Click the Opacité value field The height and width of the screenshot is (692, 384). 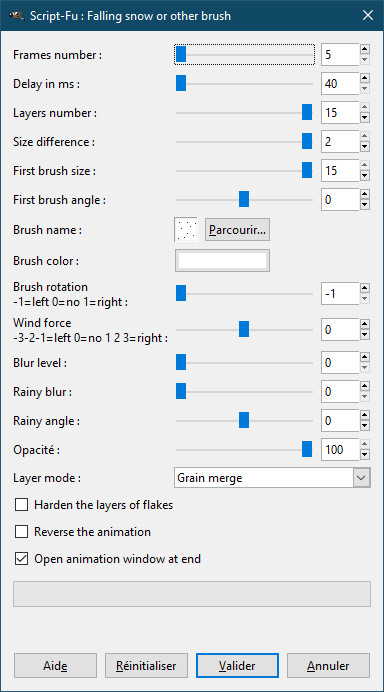click(340, 450)
